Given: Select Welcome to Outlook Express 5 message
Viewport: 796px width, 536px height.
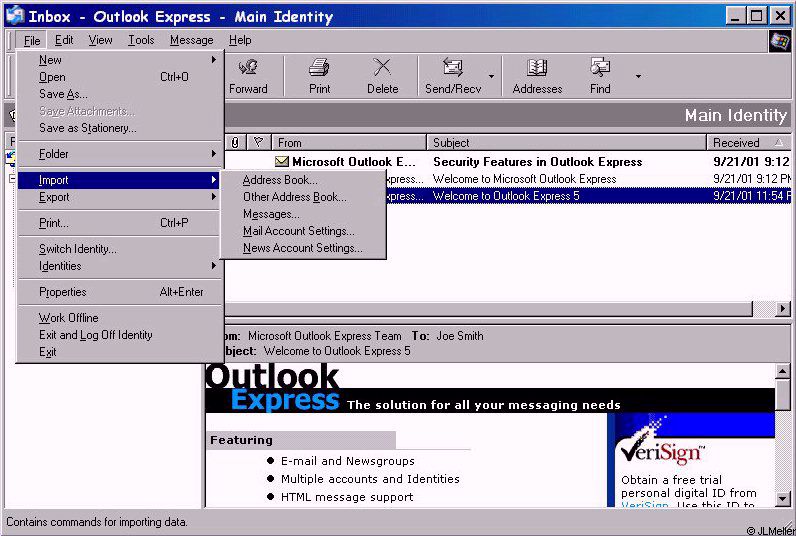Looking at the screenshot, I should coord(588,196).
